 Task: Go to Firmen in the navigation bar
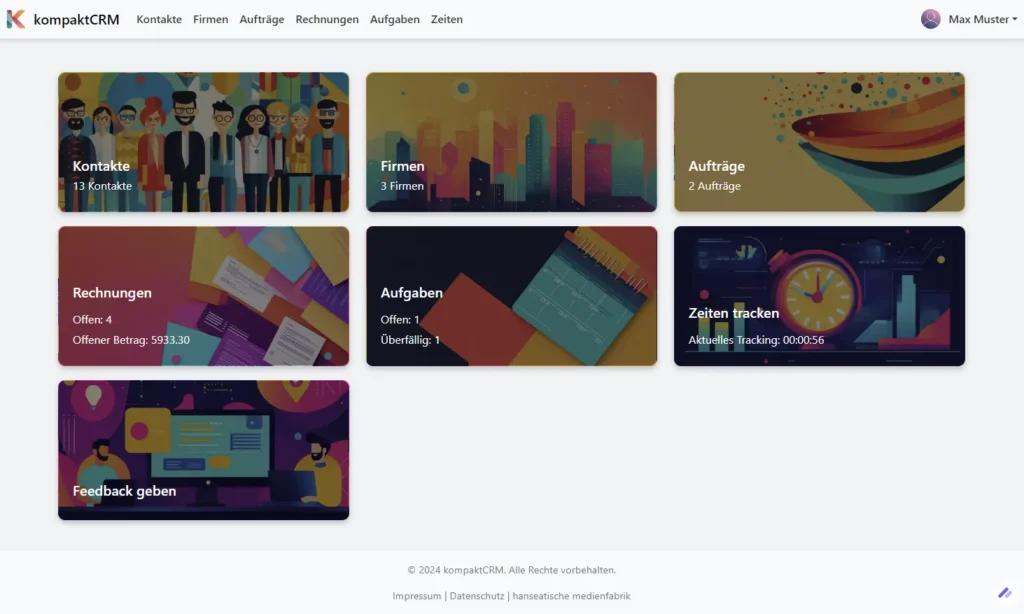click(x=210, y=20)
